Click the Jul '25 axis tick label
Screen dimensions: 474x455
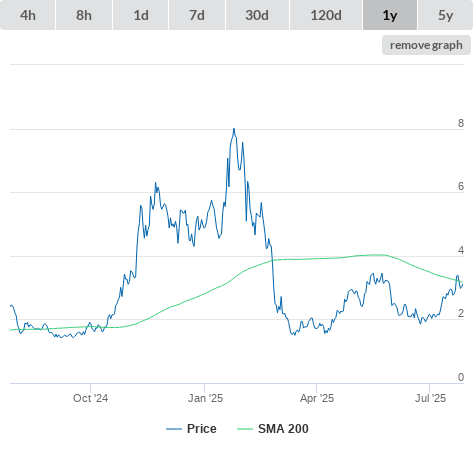coord(430,398)
